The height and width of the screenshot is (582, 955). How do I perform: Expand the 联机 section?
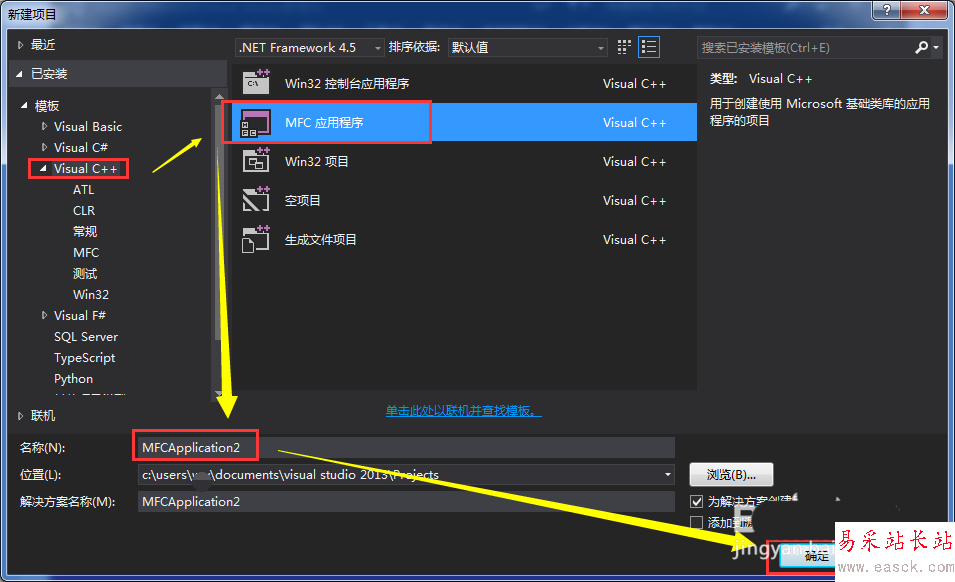(21, 416)
